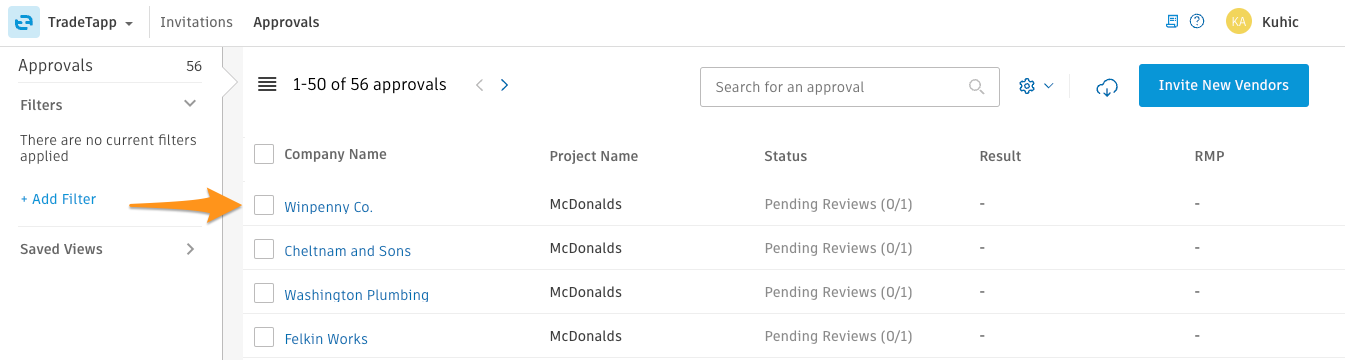Expand the Saved Views section
Image resolution: width=1345 pixels, height=360 pixels.
191,249
